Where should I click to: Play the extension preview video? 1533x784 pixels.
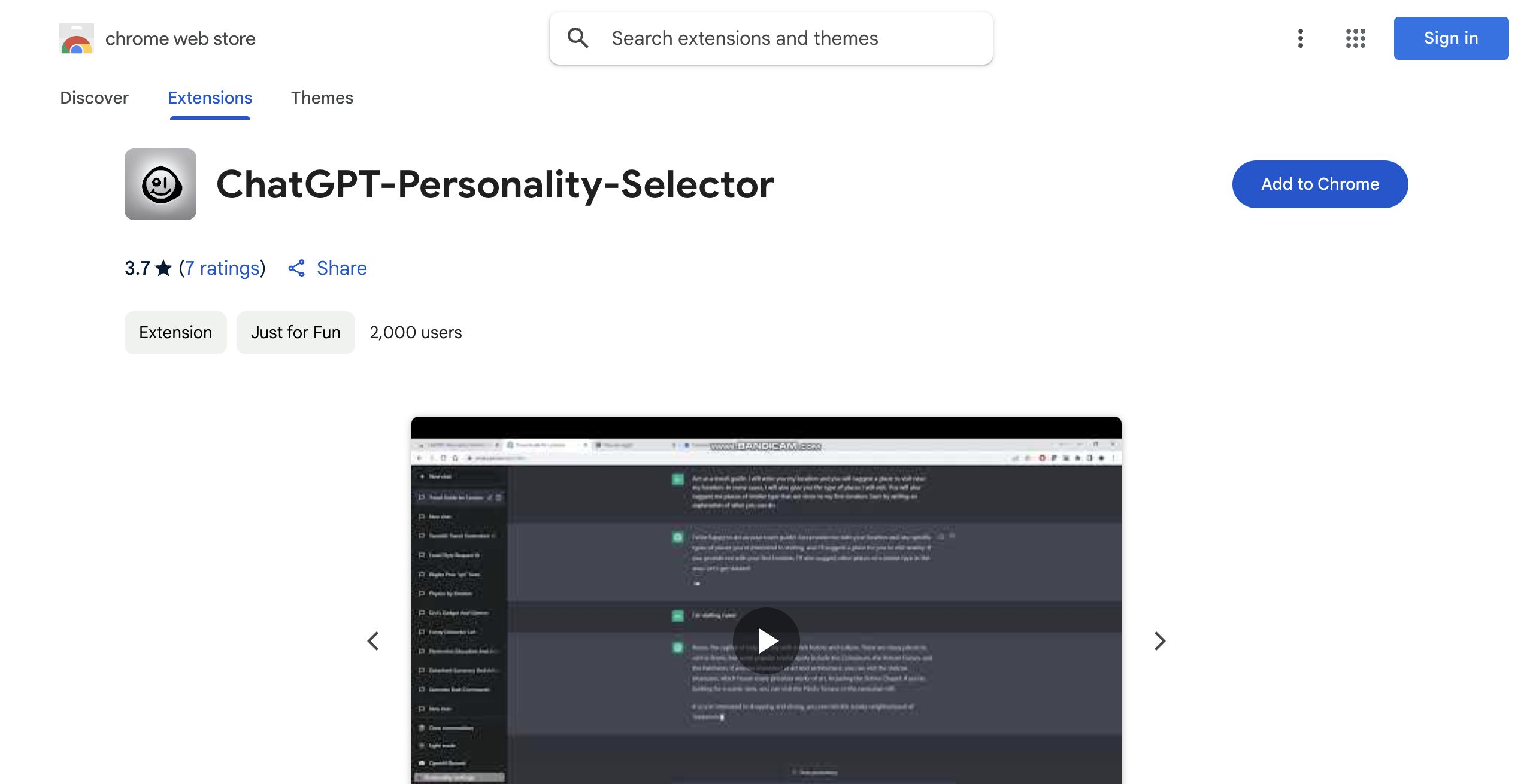[766, 640]
